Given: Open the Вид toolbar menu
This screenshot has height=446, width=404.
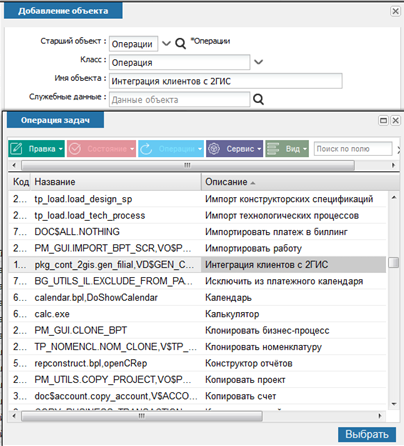Looking at the screenshot, I should pyautogui.click(x=287, y=149).
